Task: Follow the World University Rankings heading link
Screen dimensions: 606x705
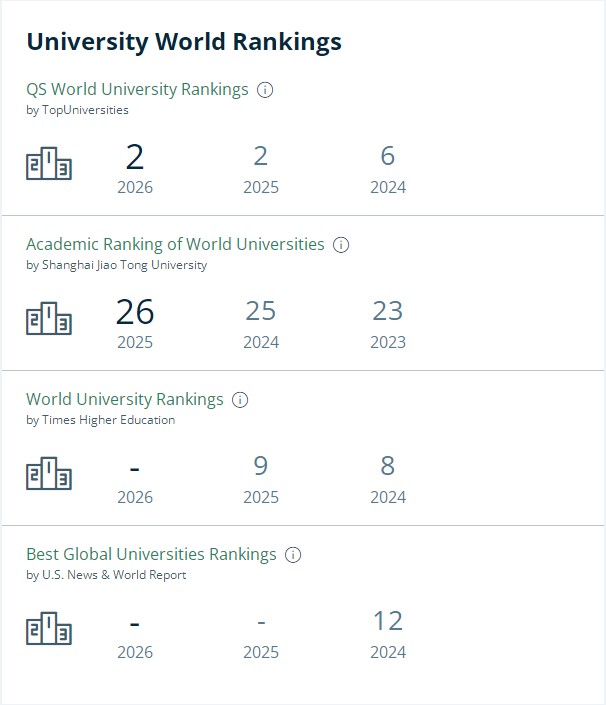Action: (x=125, y=400)
